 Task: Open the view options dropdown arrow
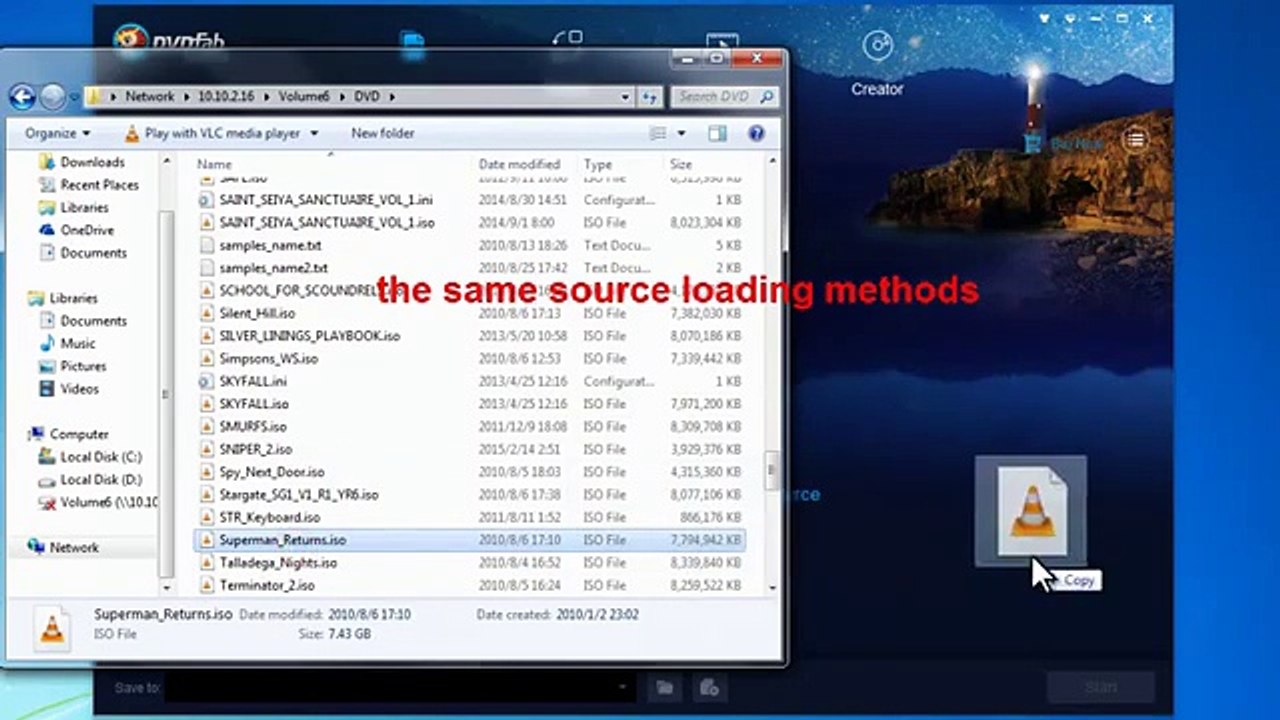pos(682,133)
